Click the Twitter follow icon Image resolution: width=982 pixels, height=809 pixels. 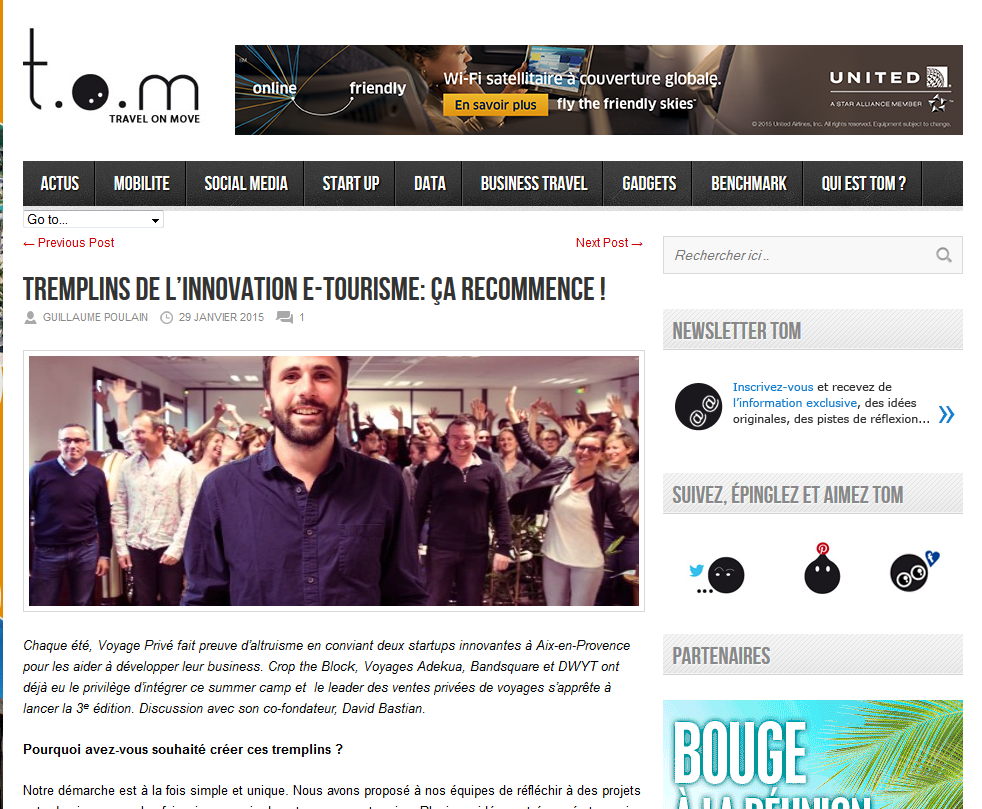(x=717, y=575)
